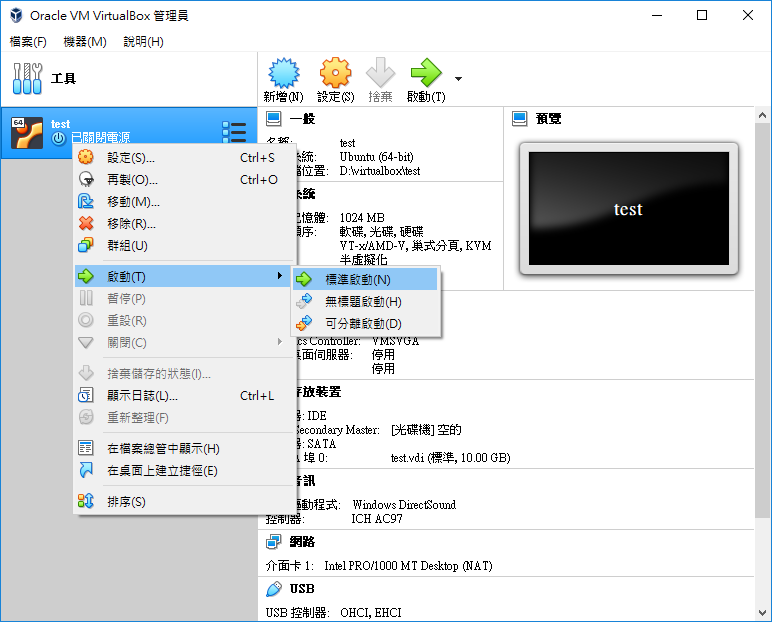Click Intel PRO/1000 MT Desktop (NAT) text

[408, 566]
